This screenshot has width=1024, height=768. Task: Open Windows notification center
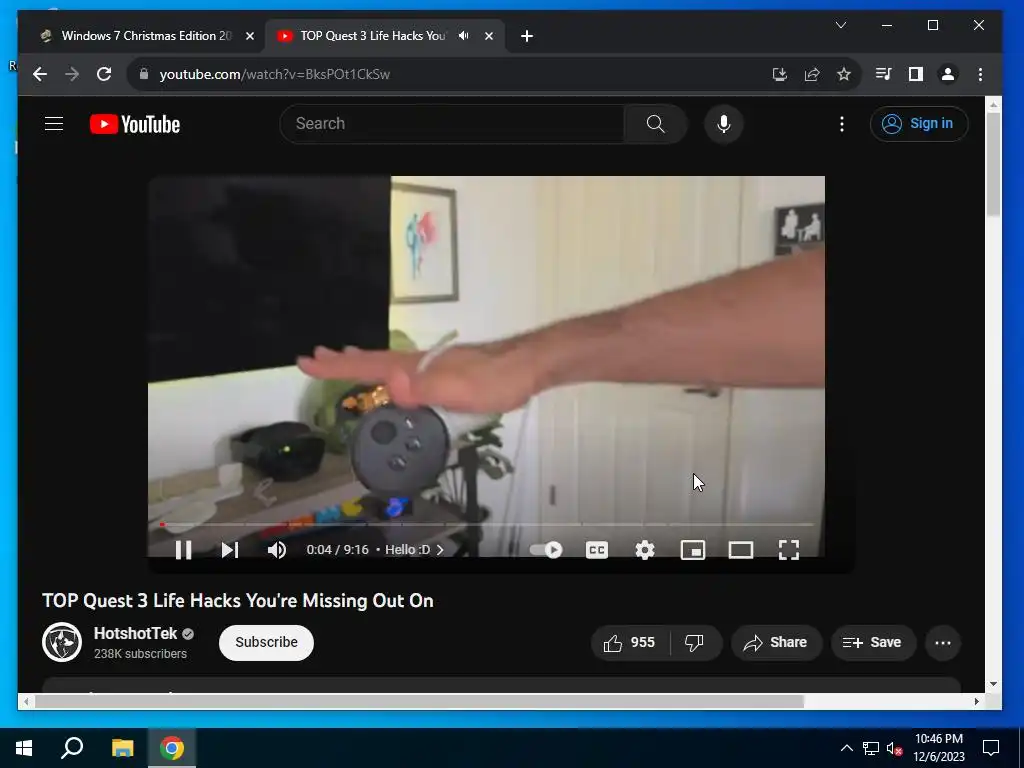[x=991, y=748]
